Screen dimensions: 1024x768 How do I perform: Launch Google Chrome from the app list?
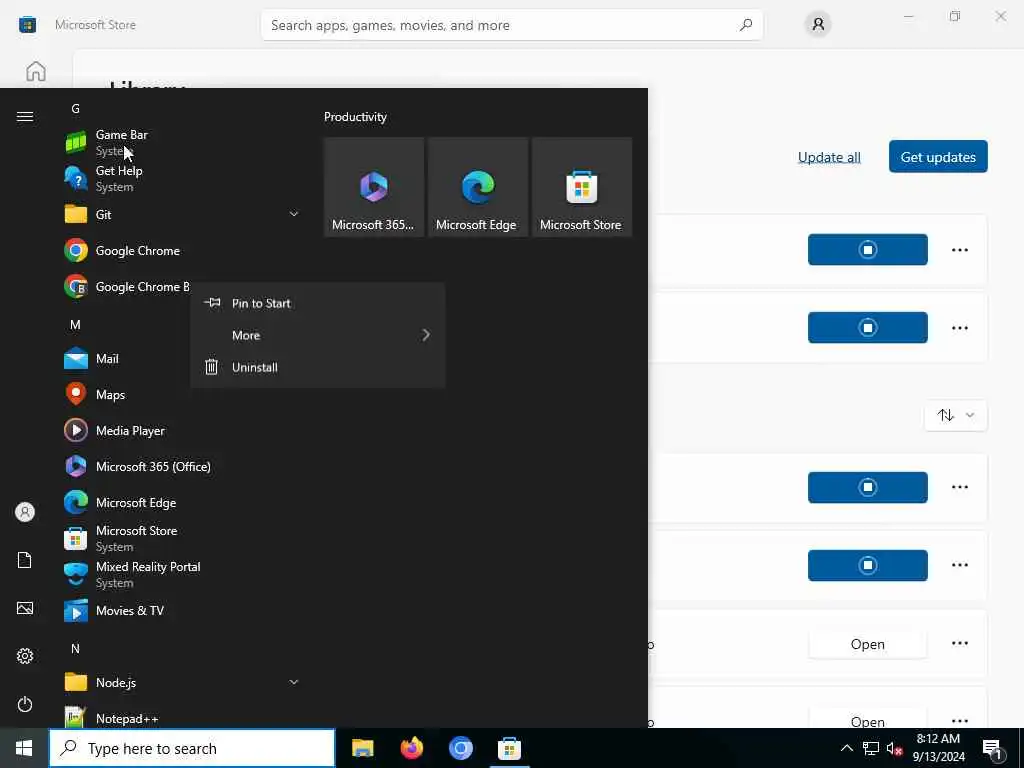point(182,251)
